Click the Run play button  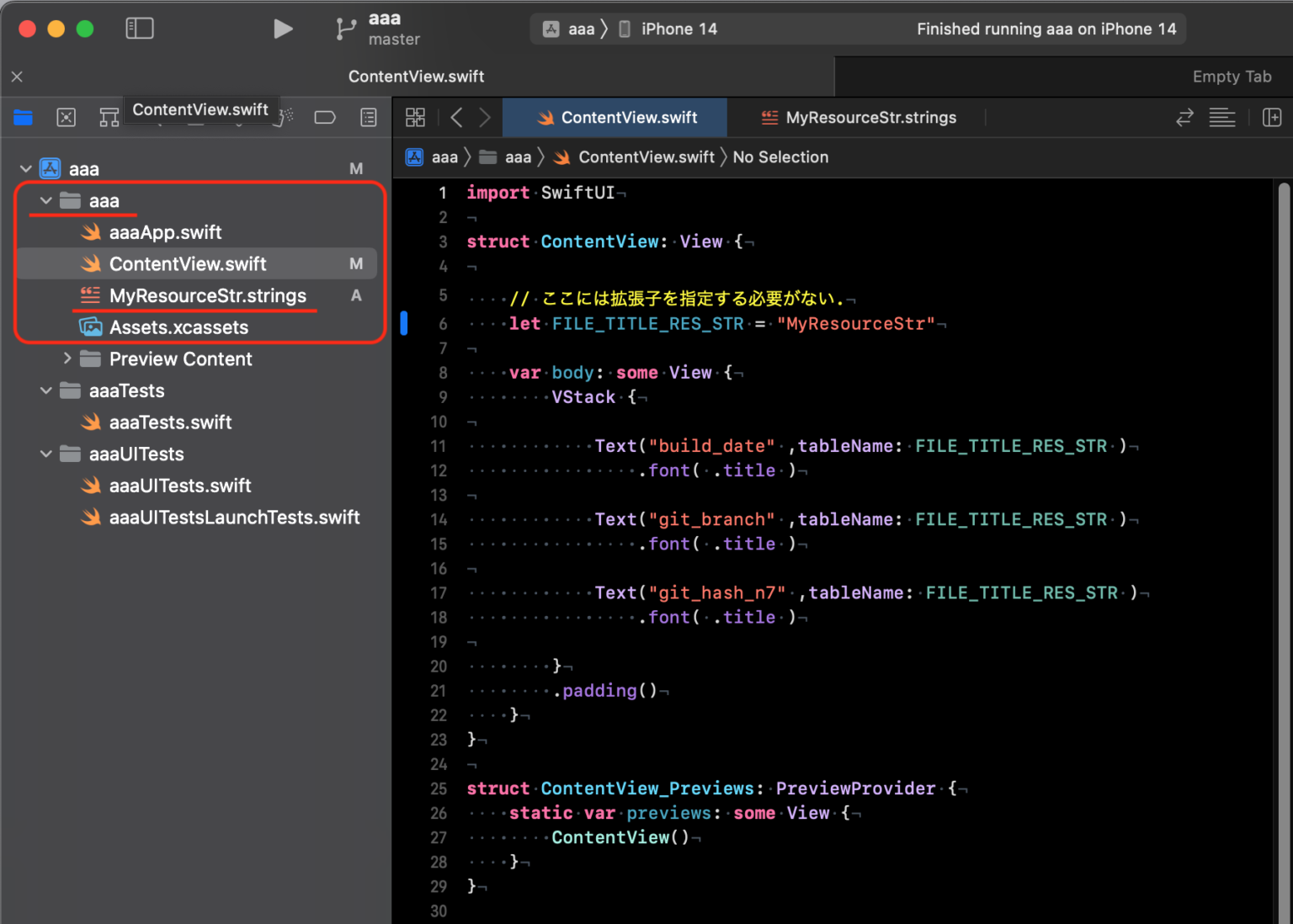pos(283,29)
